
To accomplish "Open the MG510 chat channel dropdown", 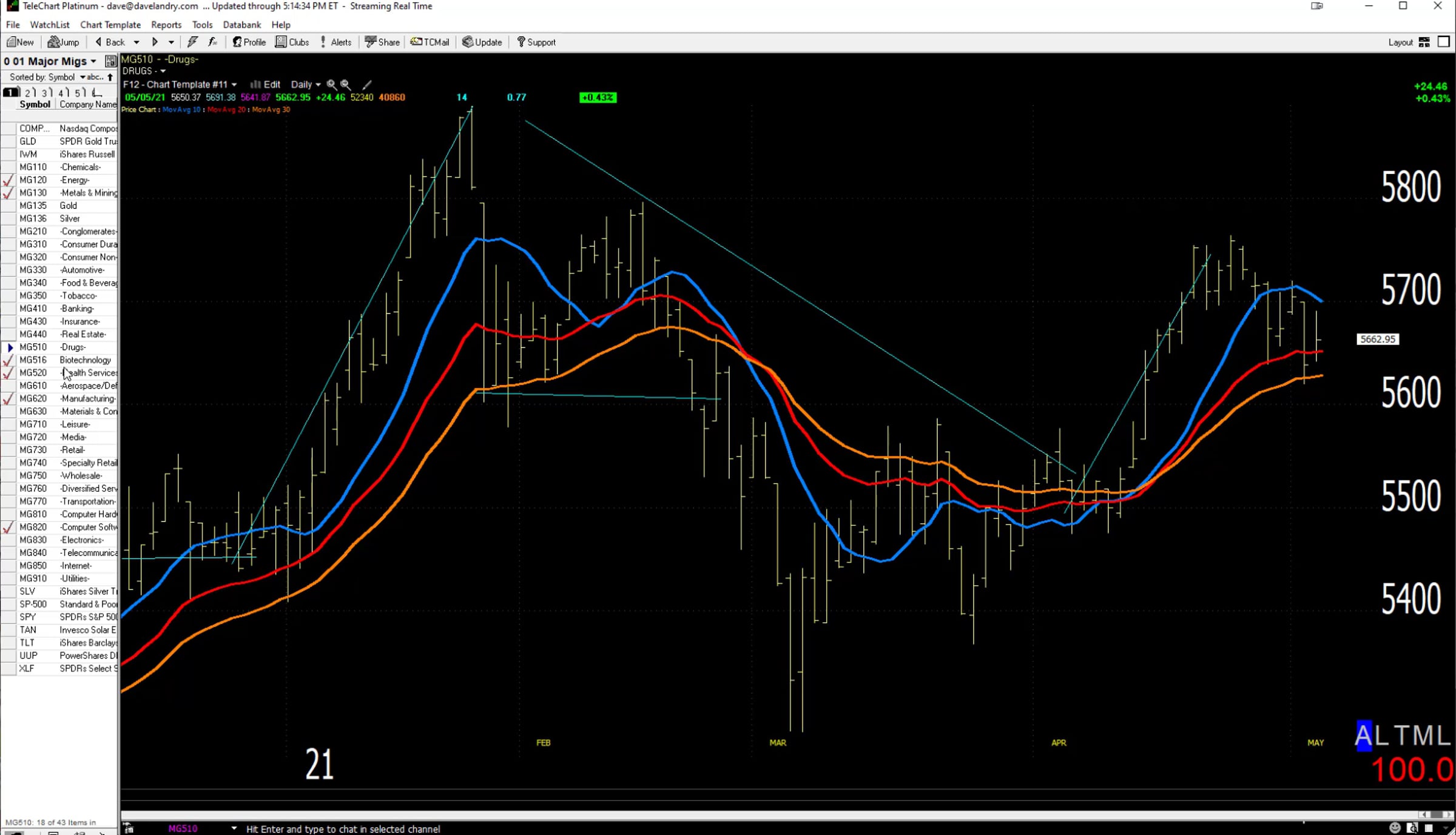I will (234, 828).
